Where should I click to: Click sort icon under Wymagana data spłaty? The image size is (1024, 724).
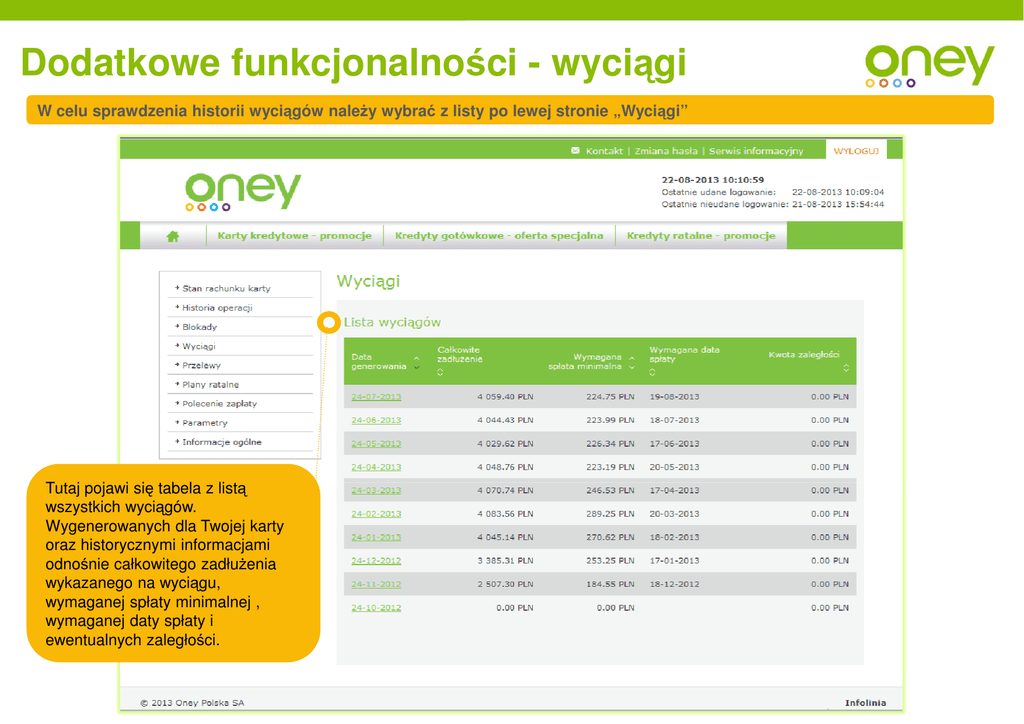point(653,372)
